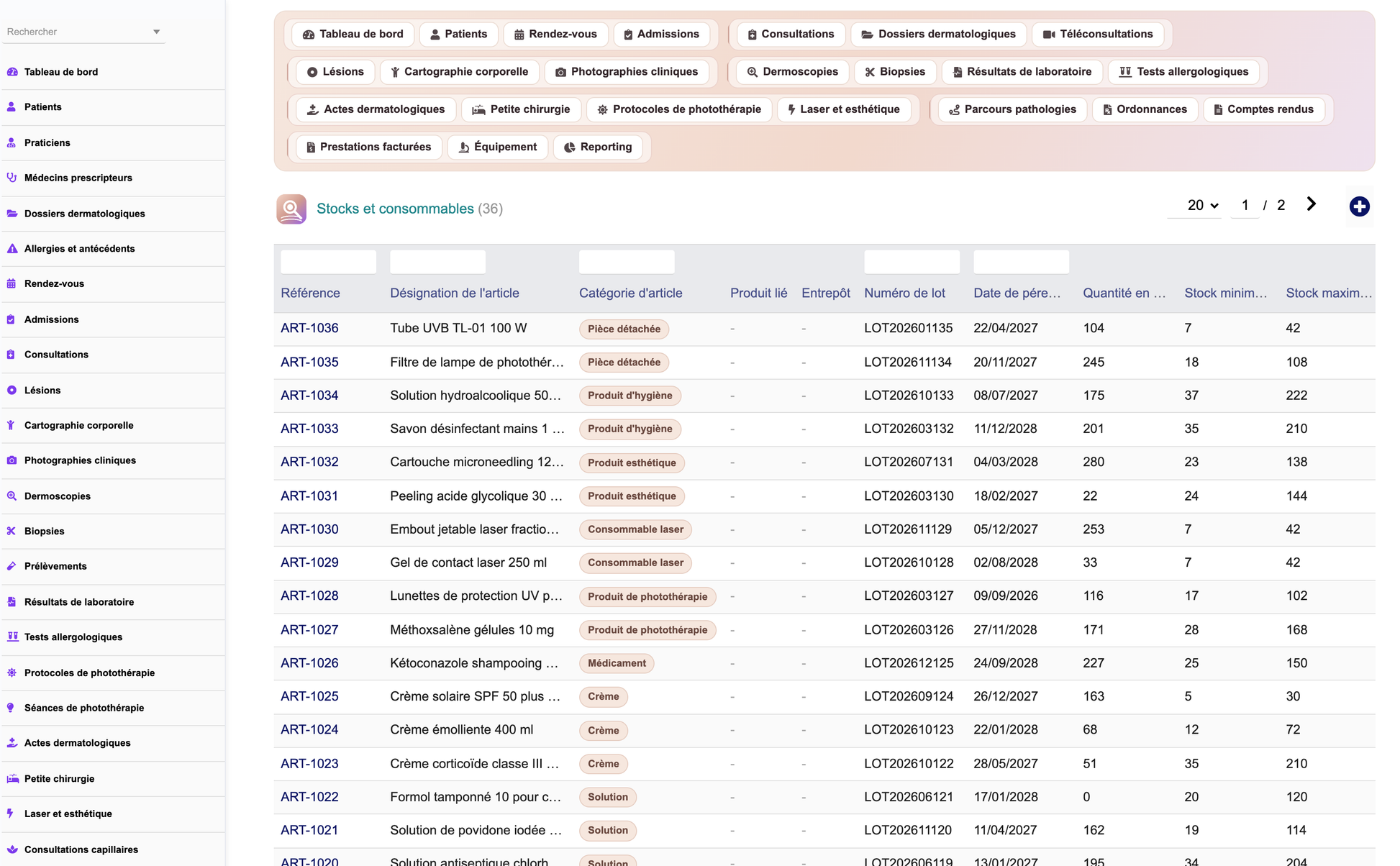Click the Petite chirurgie bed icon in sidebar
The height and width of the screenshot is (866, 1400).
pyautogui.click(x=12, y=778)
